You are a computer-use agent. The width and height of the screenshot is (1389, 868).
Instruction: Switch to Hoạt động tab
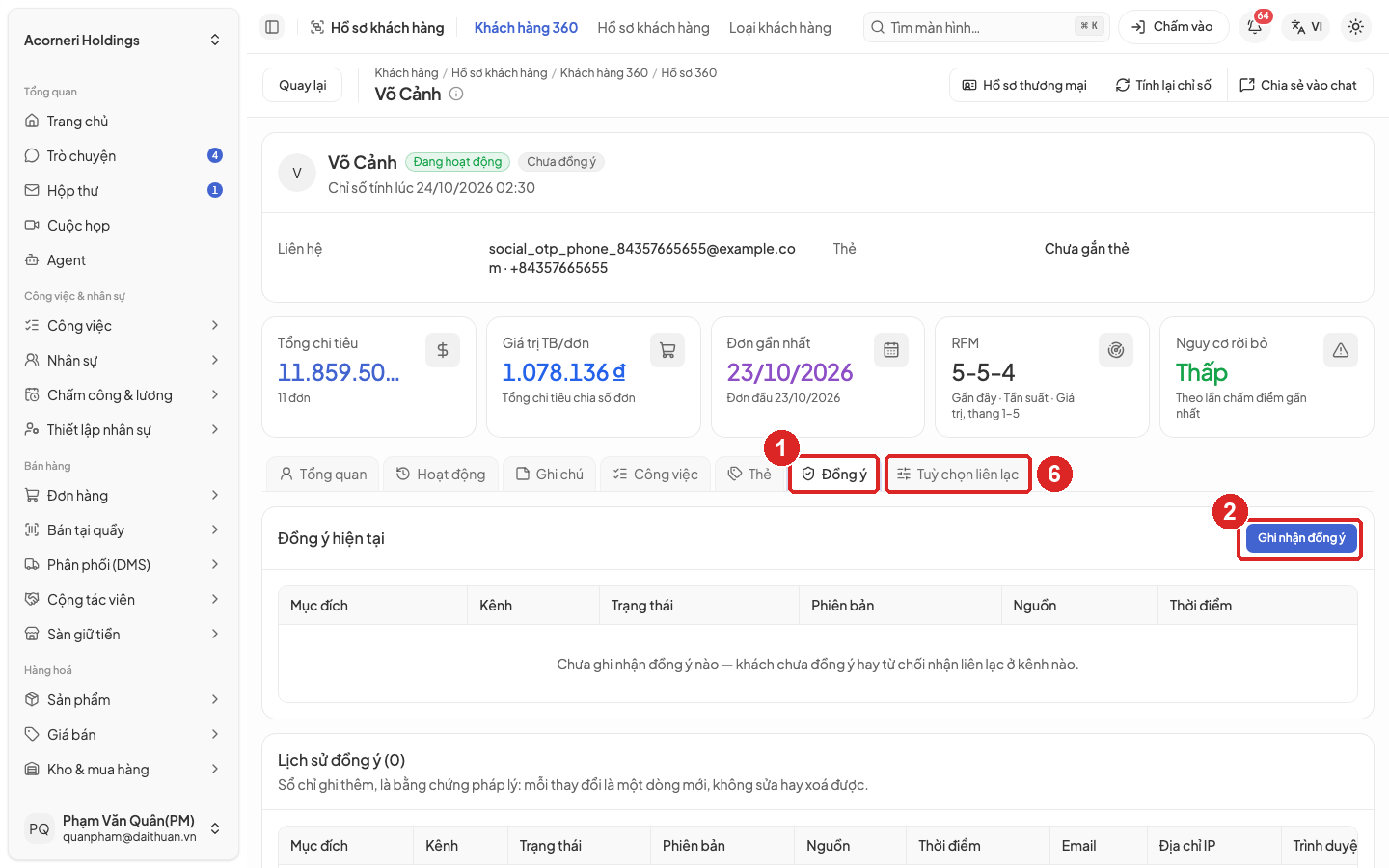tap(441, 475)
